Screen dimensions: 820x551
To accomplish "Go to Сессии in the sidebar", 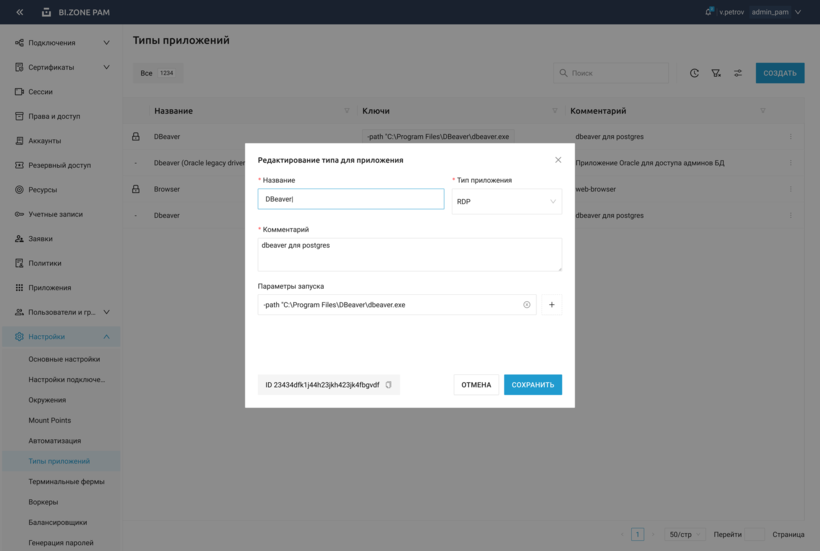I will (x=40, y=92).
